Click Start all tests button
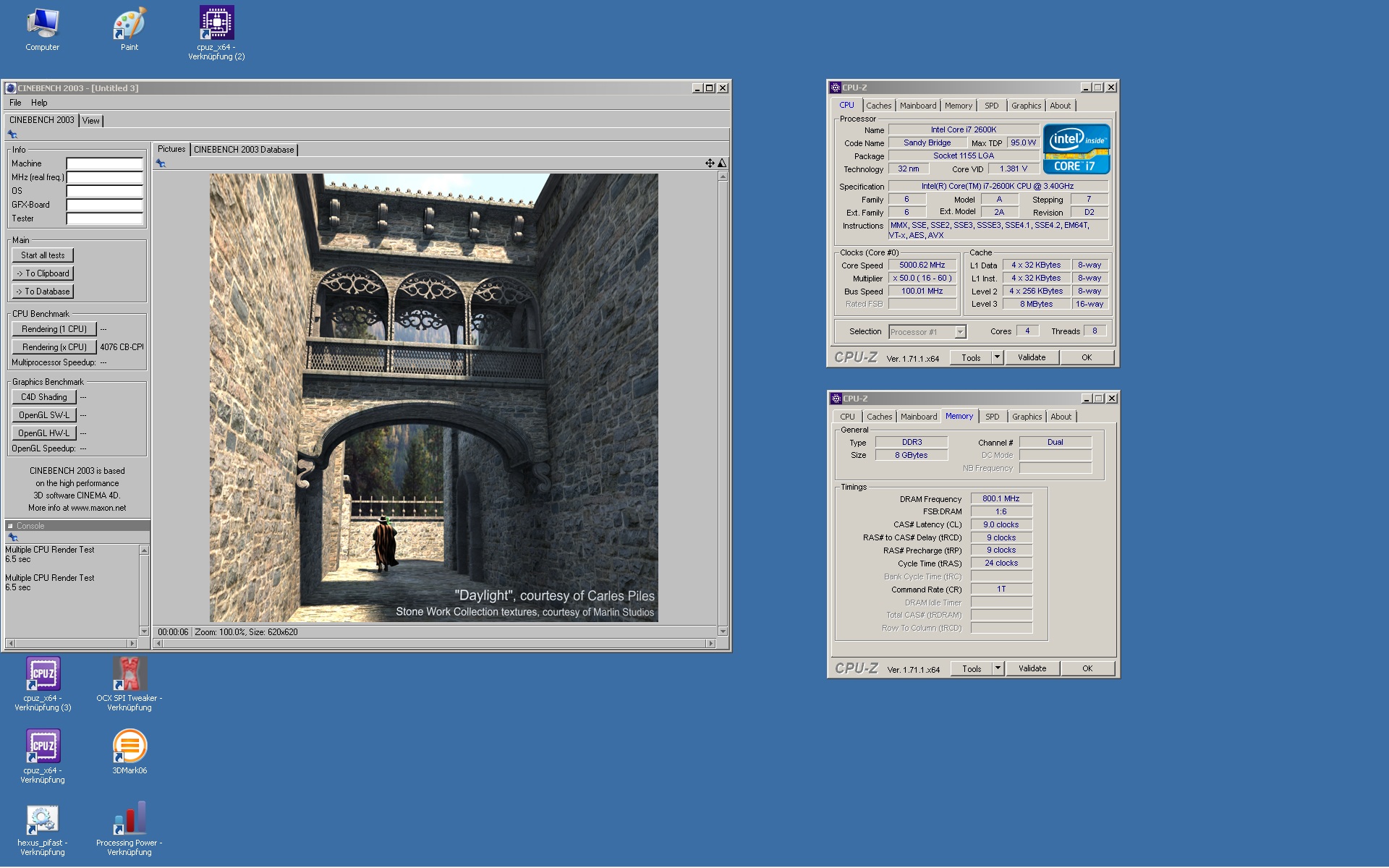 pos(43,255)
